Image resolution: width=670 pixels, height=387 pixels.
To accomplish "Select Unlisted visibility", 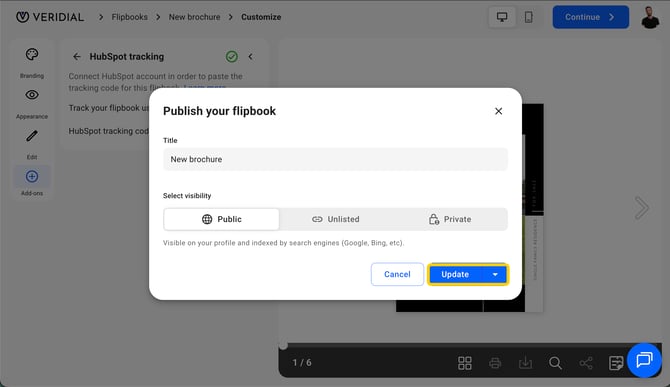I will click(x=336, y=219).
